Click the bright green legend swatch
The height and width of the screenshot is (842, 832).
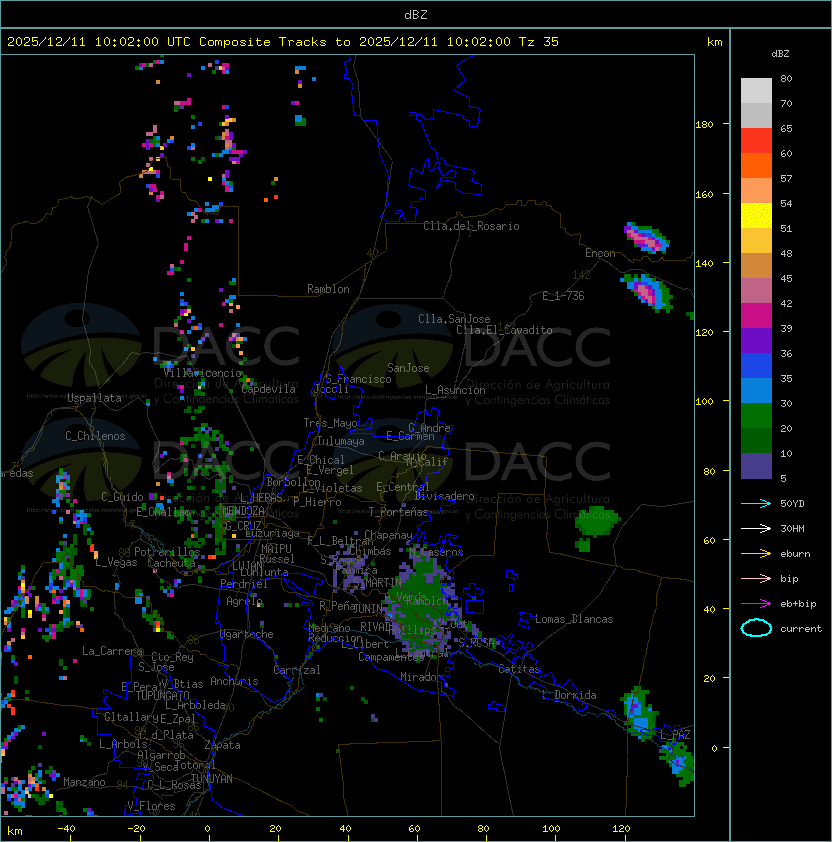pyautogui.click(x=756, y=416)
